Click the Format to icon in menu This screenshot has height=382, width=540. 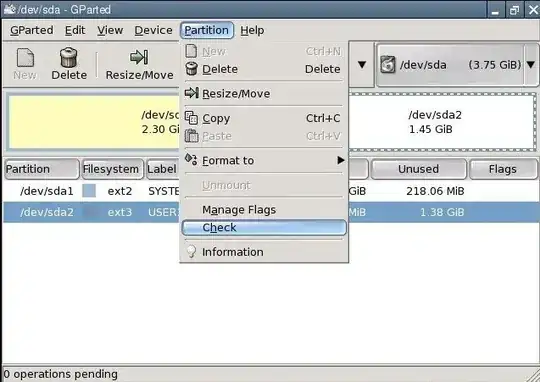tap(191, 159)
